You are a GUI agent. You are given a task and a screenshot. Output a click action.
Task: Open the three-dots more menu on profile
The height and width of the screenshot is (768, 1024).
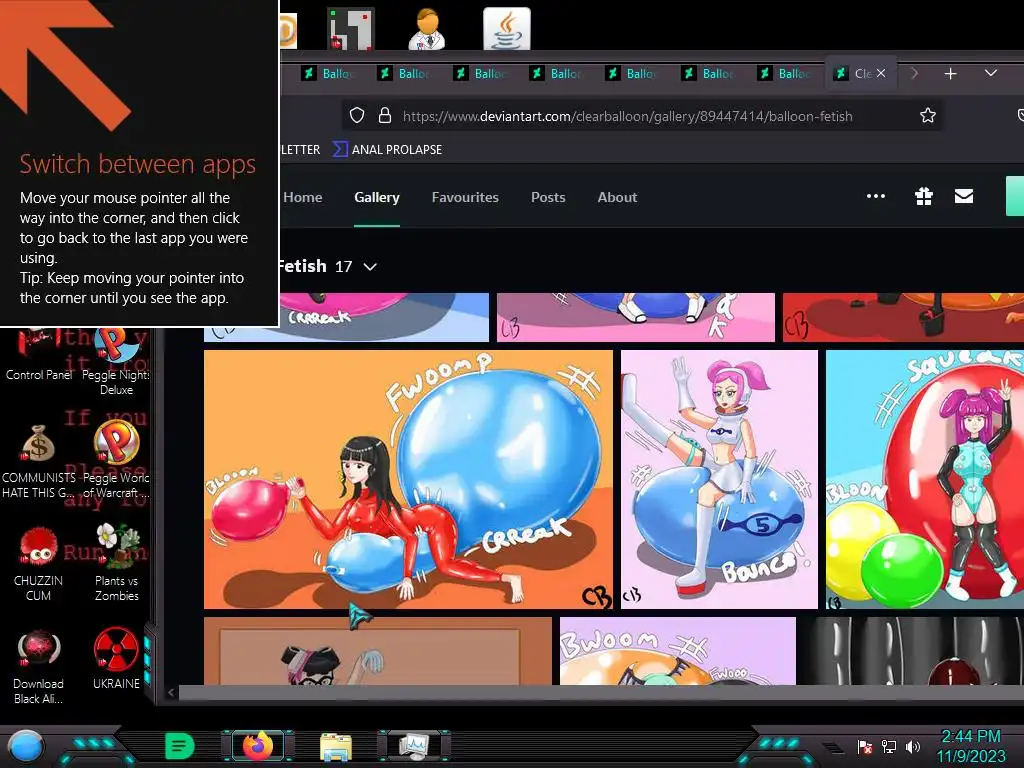click(876, 196)
